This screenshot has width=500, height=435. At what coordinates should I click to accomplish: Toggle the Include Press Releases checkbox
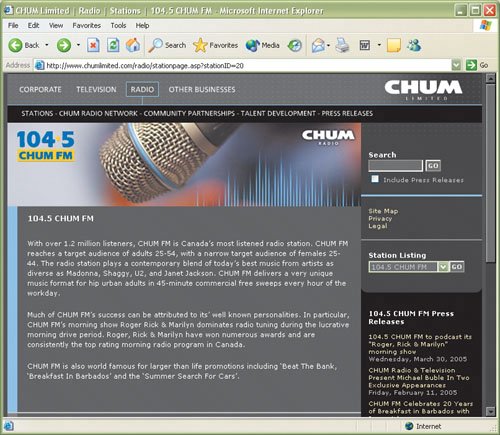pos(375,179)
